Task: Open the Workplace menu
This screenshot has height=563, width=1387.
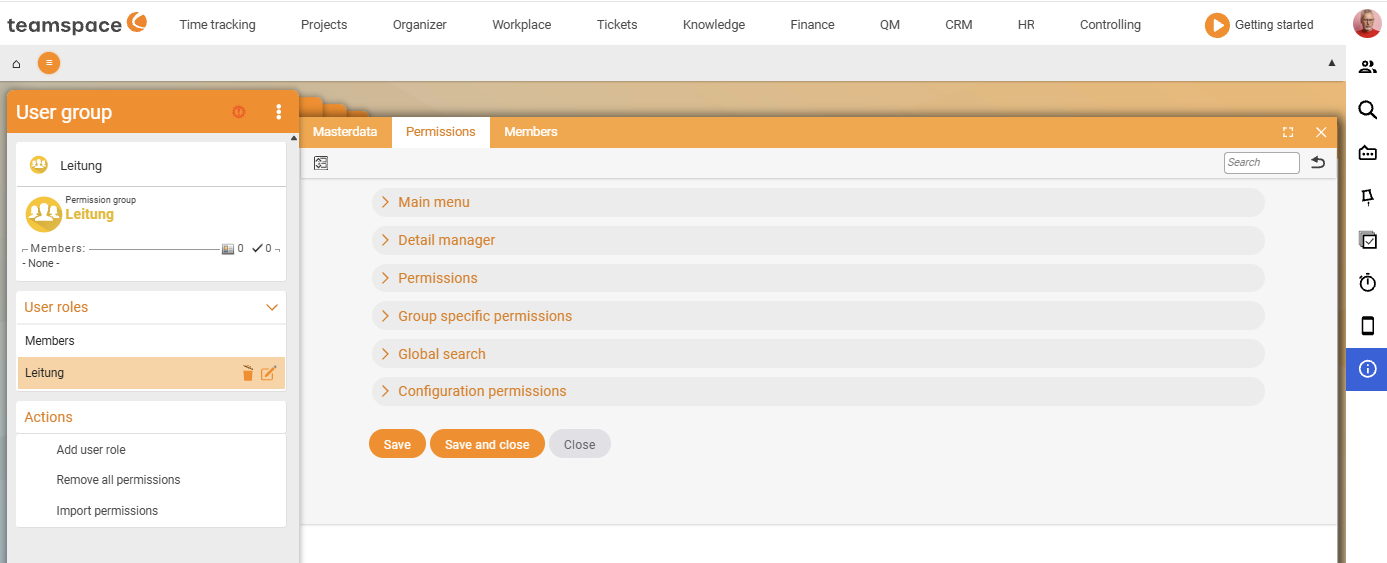Action: [522, 25]
